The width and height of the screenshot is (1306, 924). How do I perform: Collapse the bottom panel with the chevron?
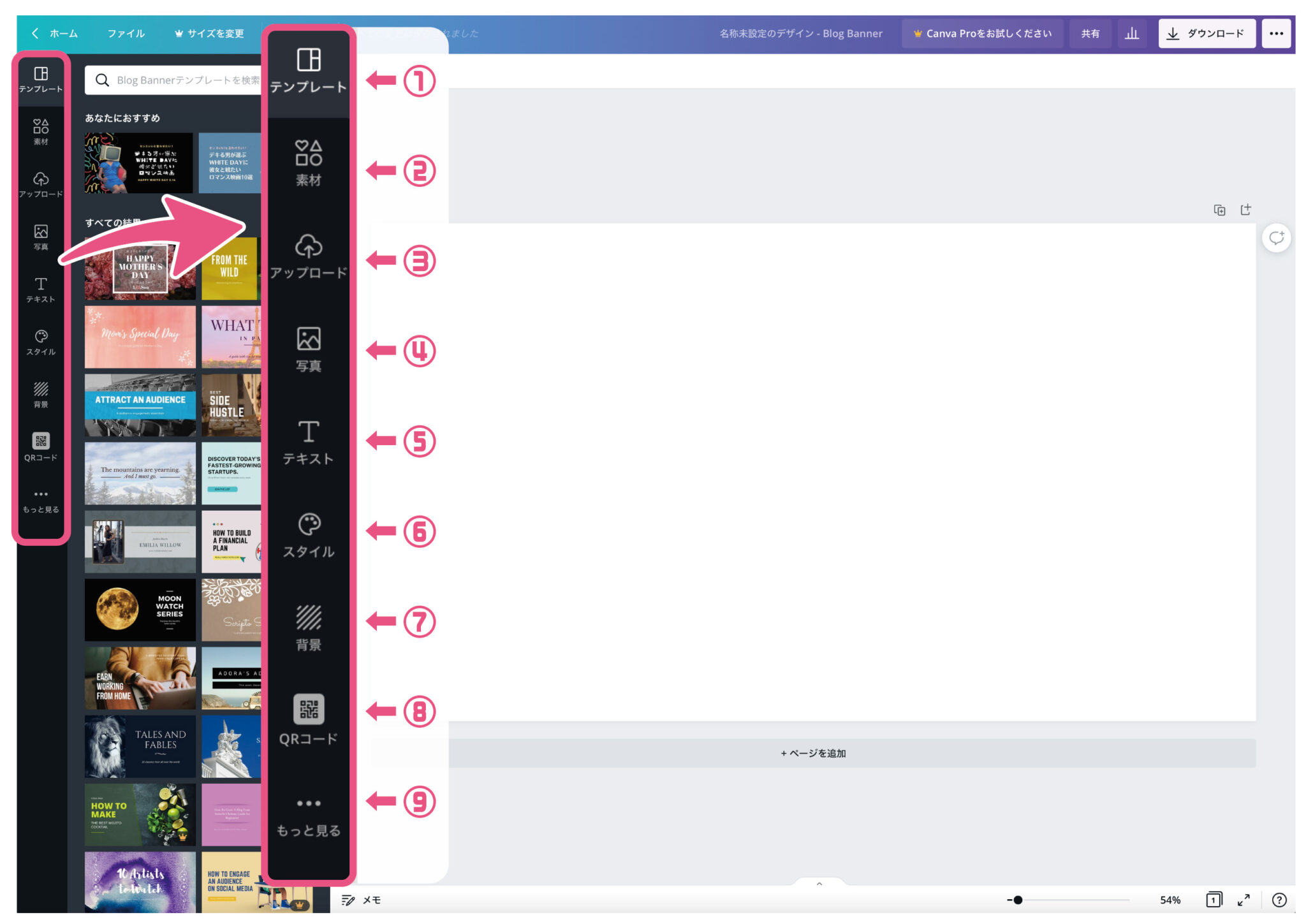(819, 884)
